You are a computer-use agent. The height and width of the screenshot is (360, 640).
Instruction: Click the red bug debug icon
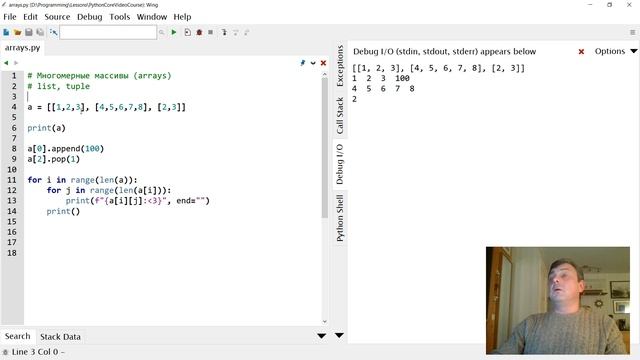(199, 32)
